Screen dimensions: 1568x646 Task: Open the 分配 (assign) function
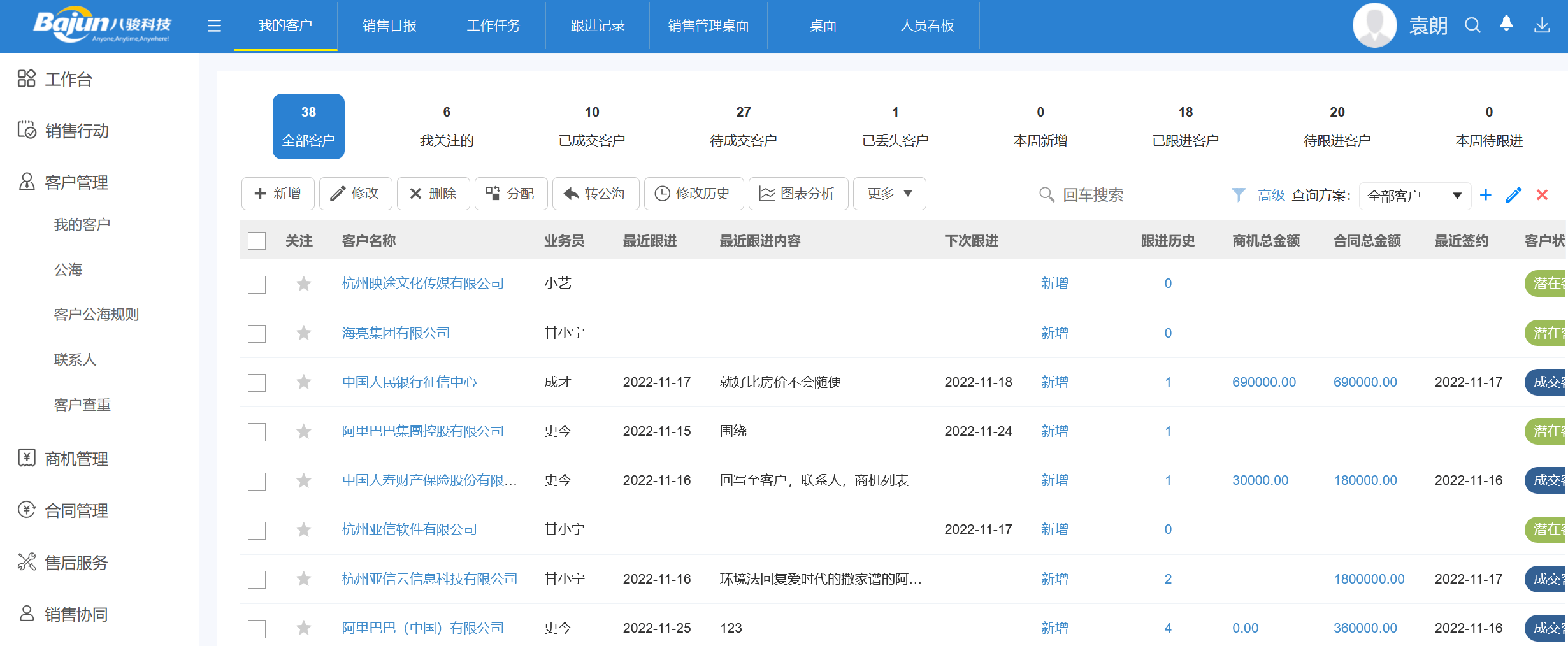tap(510, 194)
